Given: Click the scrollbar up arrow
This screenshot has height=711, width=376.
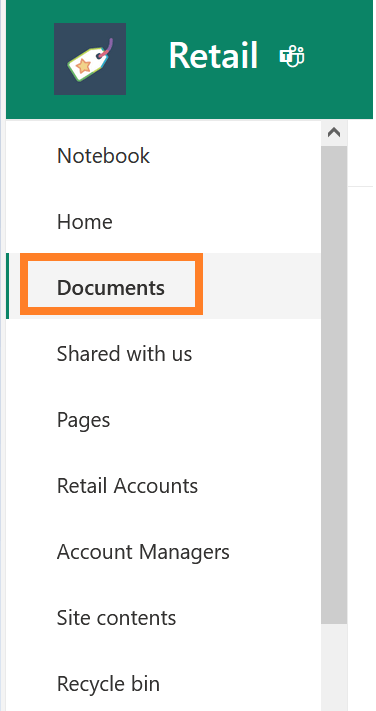Looking at the screenshot, I should [x=334, y=132].
